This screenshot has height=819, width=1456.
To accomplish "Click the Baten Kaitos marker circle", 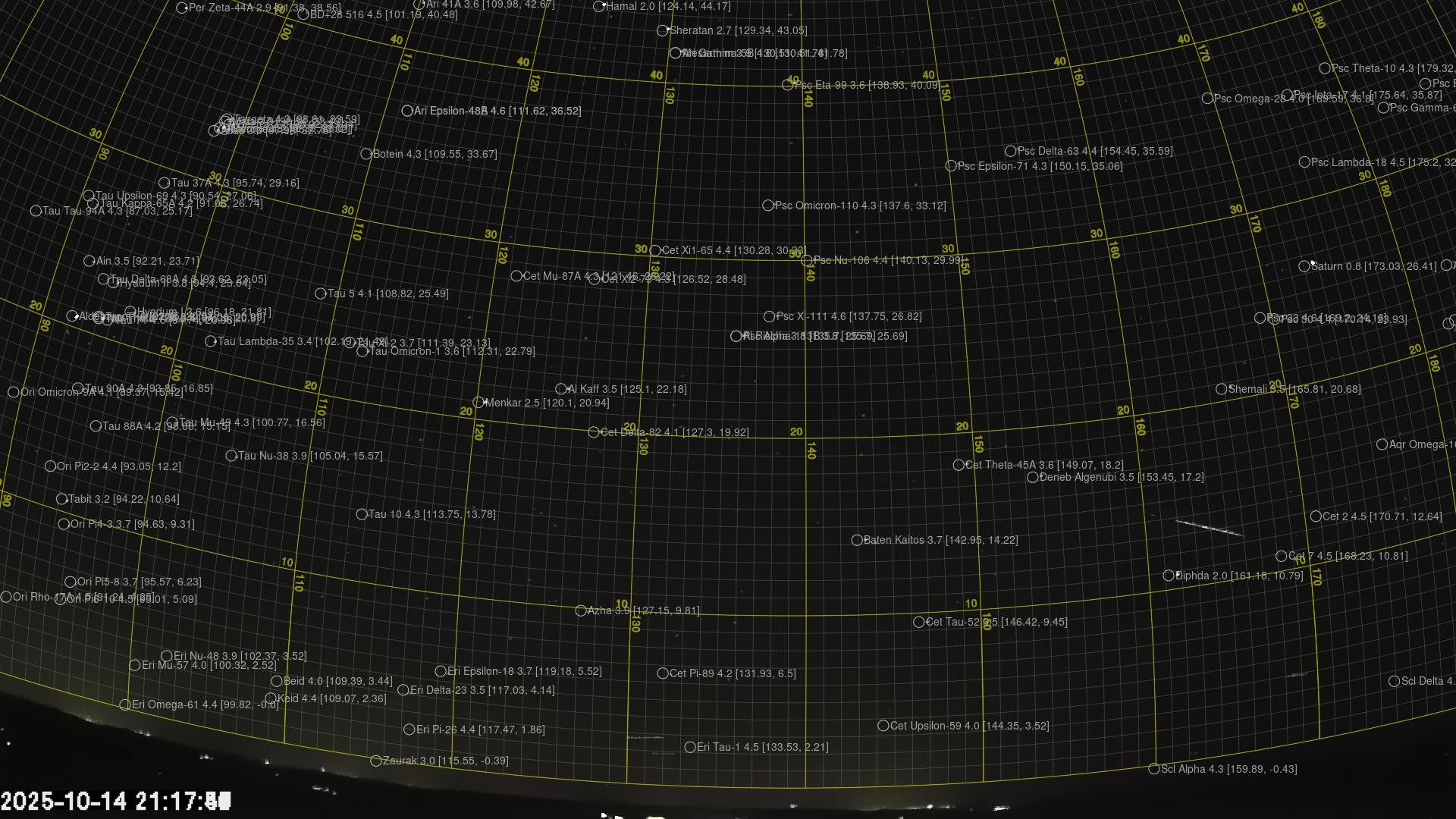I will (857, 541).
